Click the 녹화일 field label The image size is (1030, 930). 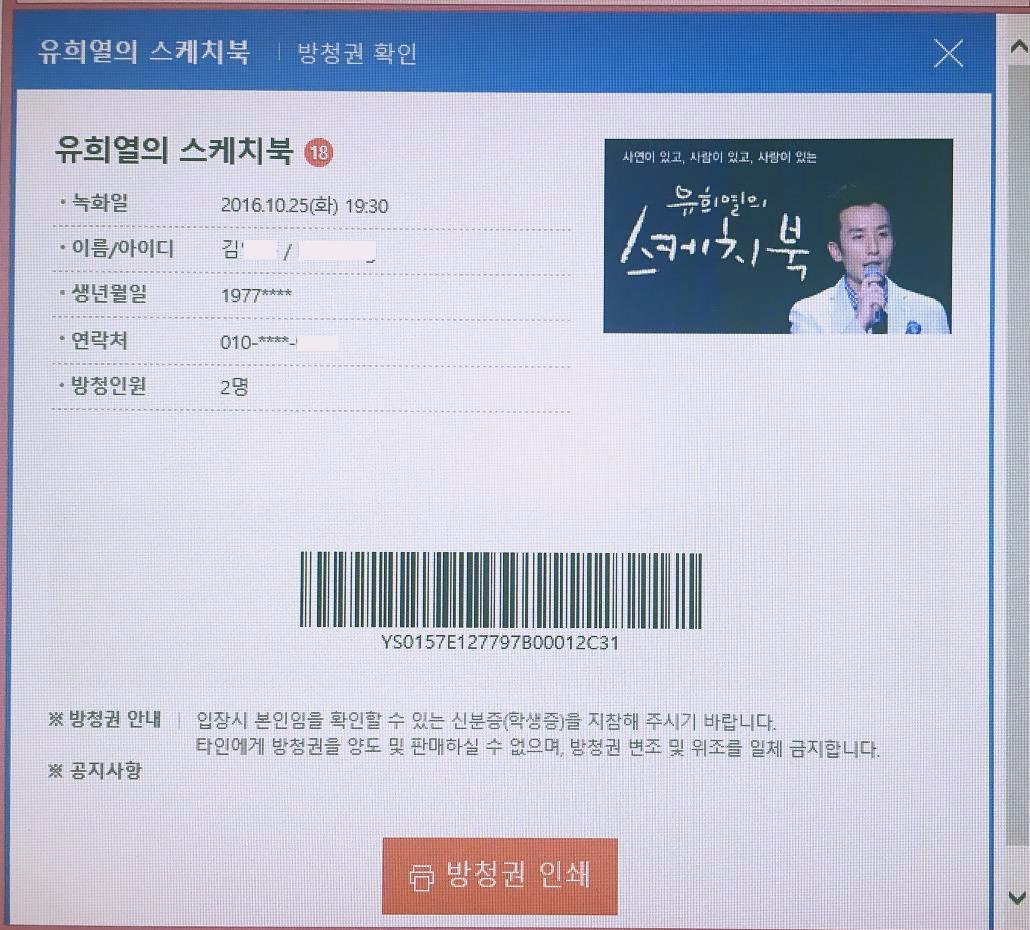point(99,203)
